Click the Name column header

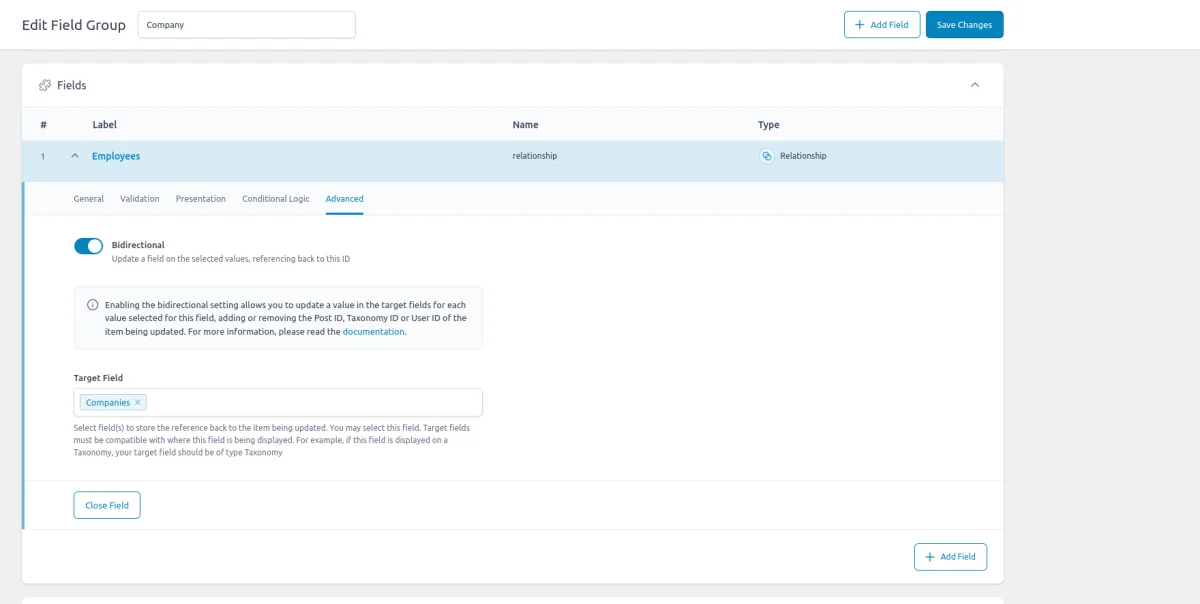coord(526,125)
